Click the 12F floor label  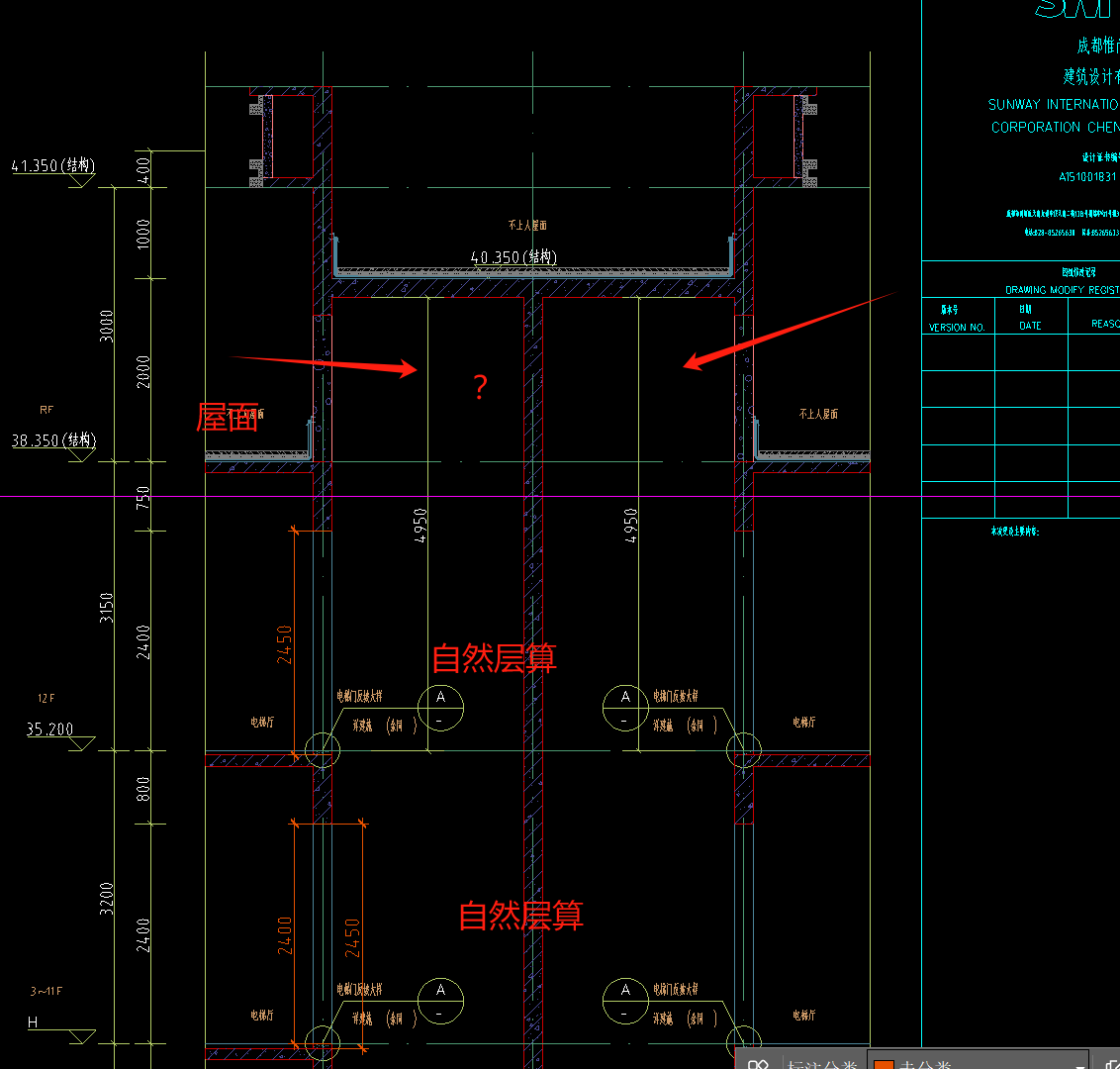(47, 698)
